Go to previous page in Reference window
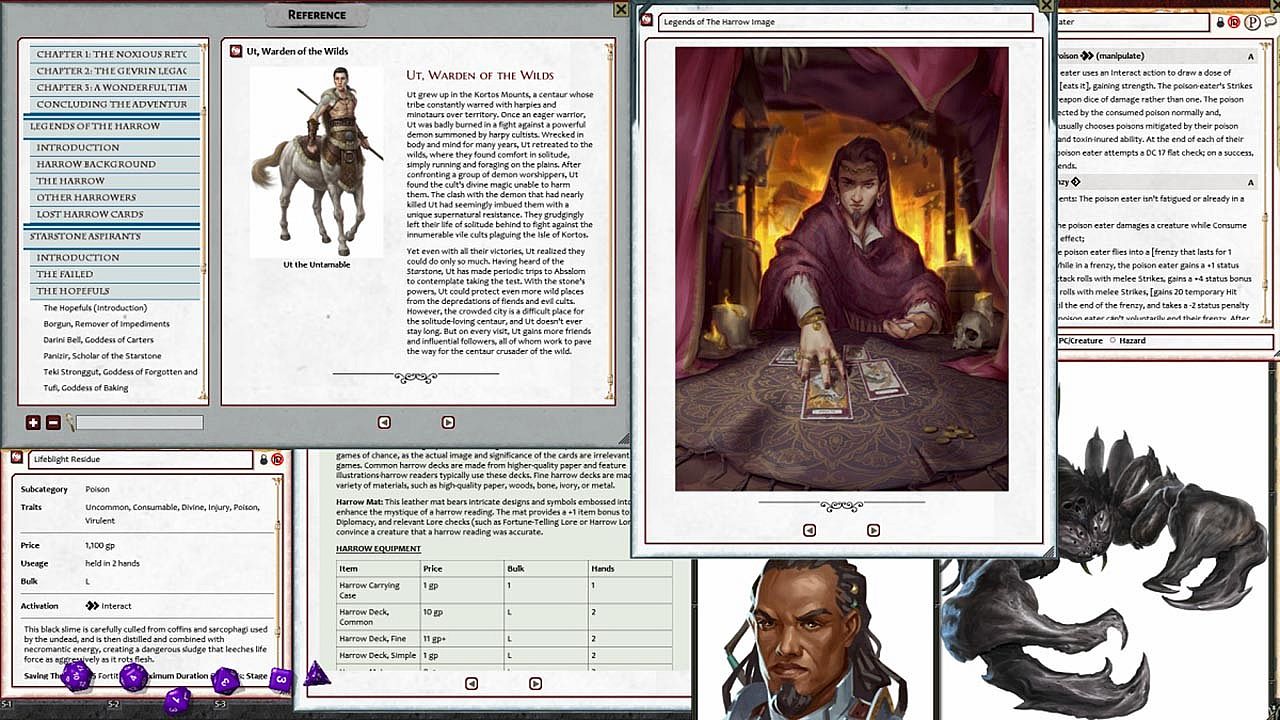 click(x=384, y=422)
